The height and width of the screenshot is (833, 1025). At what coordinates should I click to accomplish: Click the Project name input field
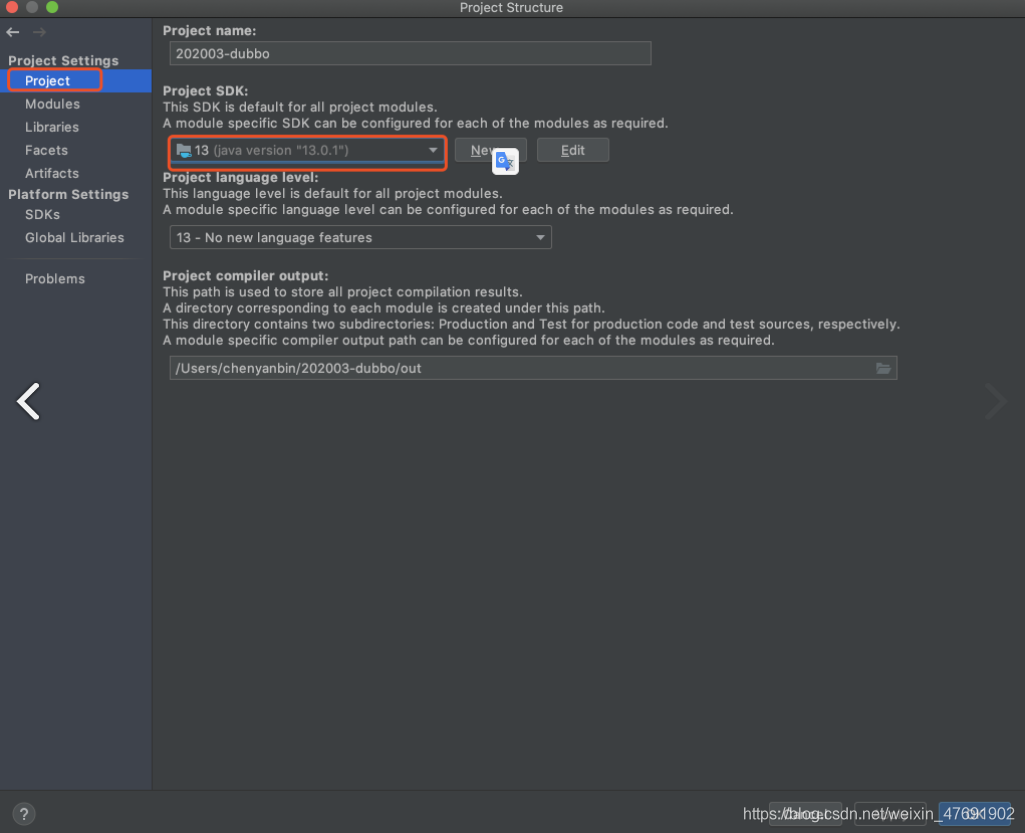point(410,54)
